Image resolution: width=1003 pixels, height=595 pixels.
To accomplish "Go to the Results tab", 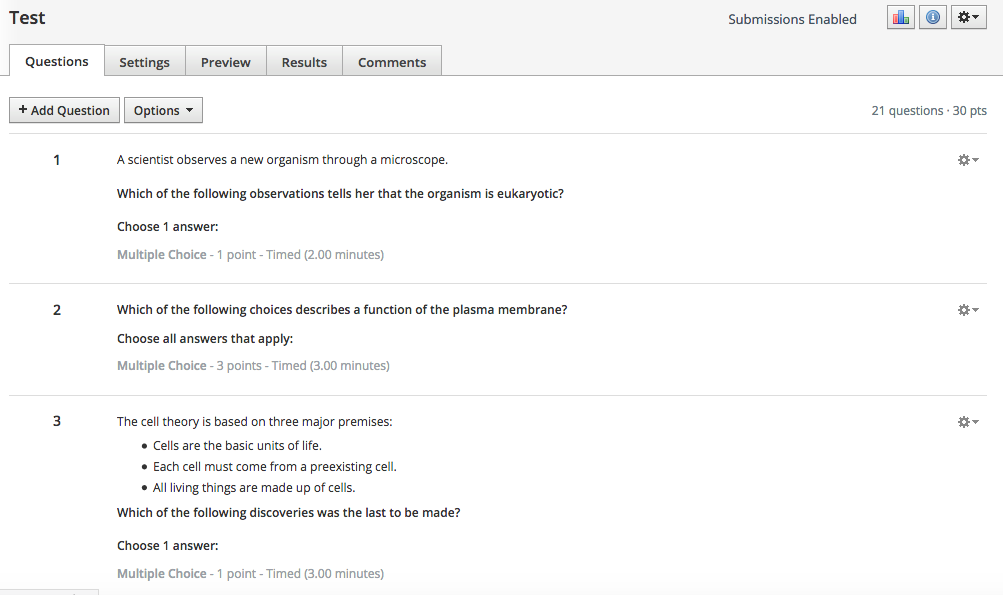I will [304, 62].
